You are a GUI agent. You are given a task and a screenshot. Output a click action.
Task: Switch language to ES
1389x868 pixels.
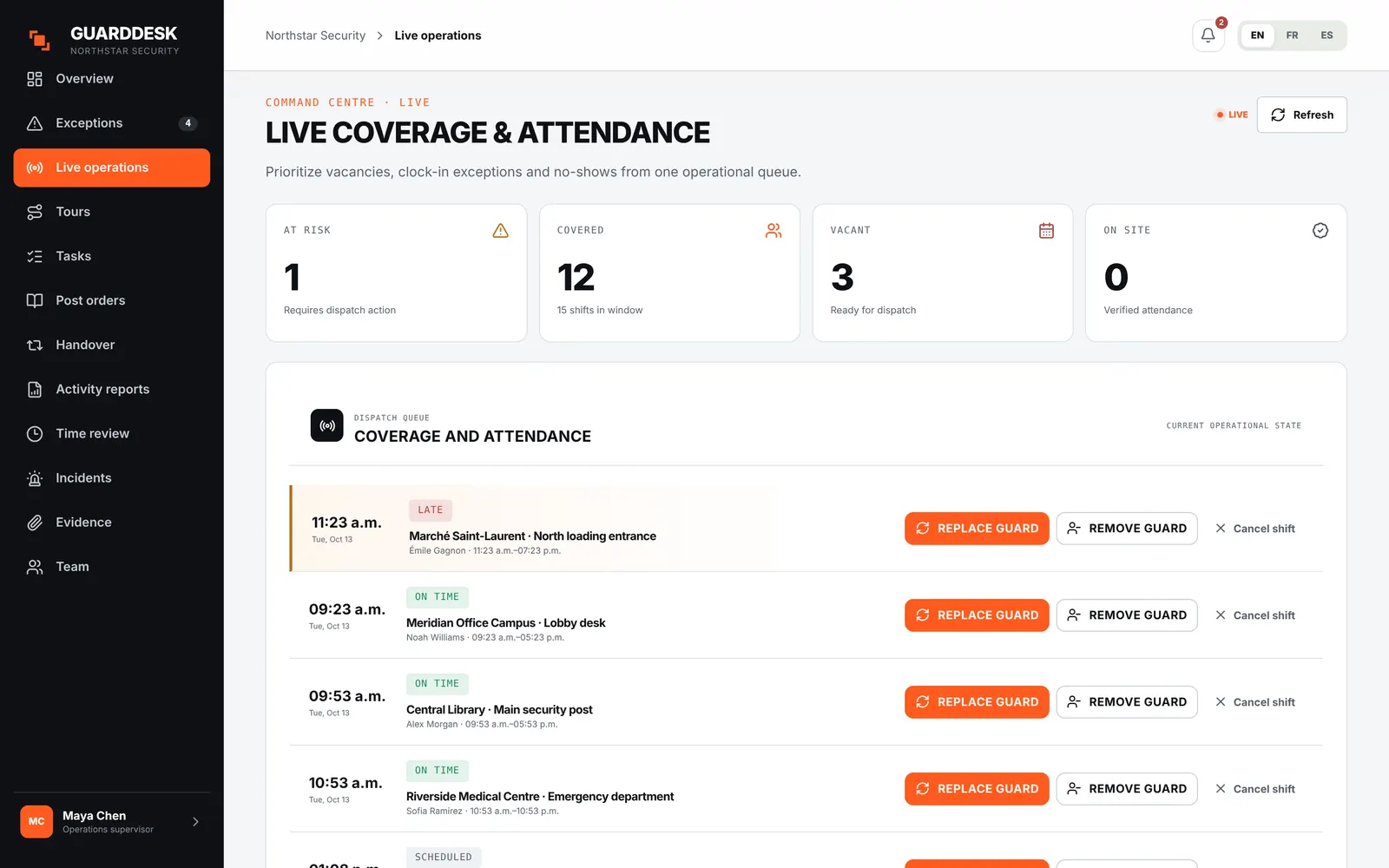click(1326, 36)
